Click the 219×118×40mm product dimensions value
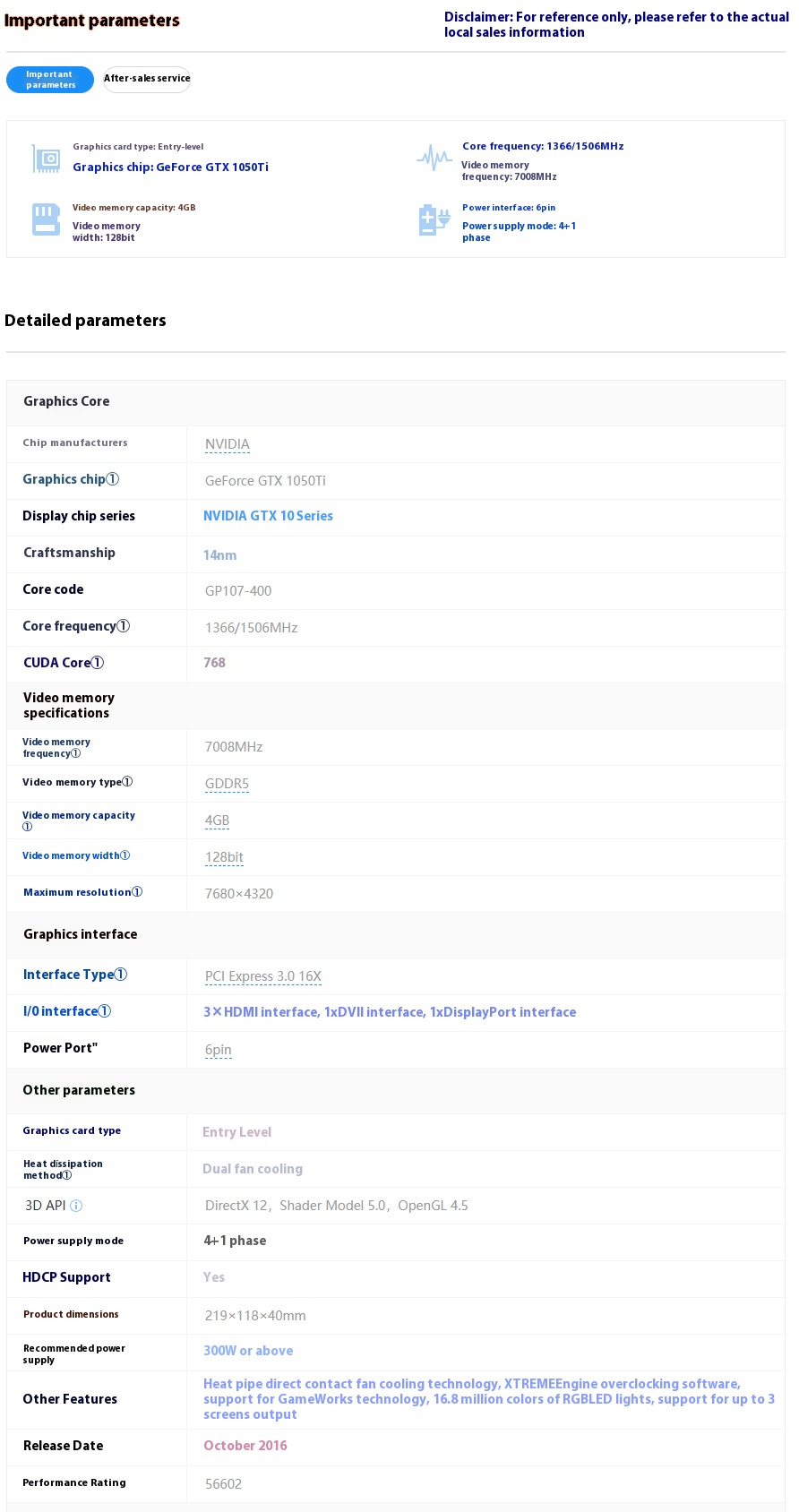 point(255,1316)
